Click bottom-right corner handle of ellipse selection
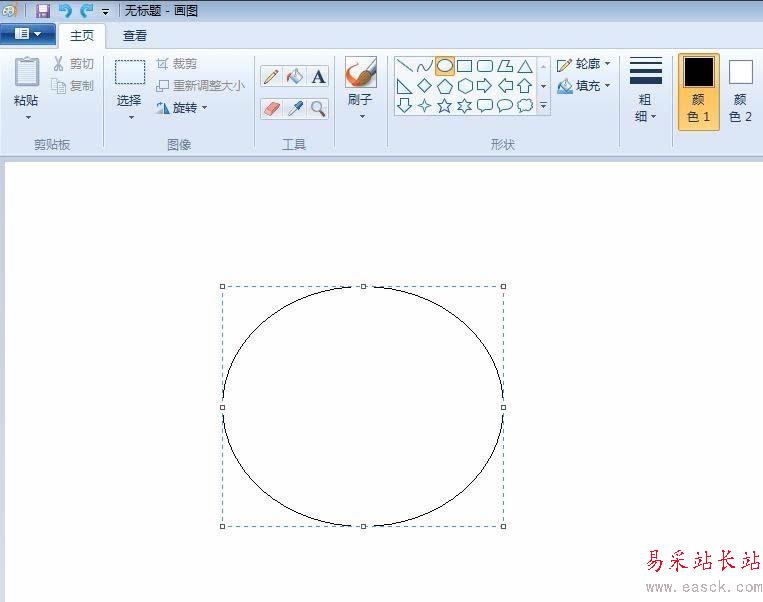The width and height of the screenshot is (763, 602). [x=503, y=526]
